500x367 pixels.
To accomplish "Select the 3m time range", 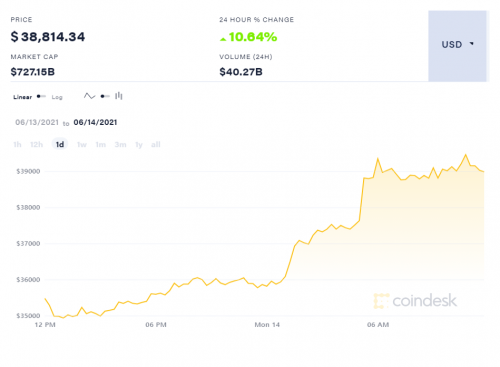I will pyautogui.click(x=120, y=145).
